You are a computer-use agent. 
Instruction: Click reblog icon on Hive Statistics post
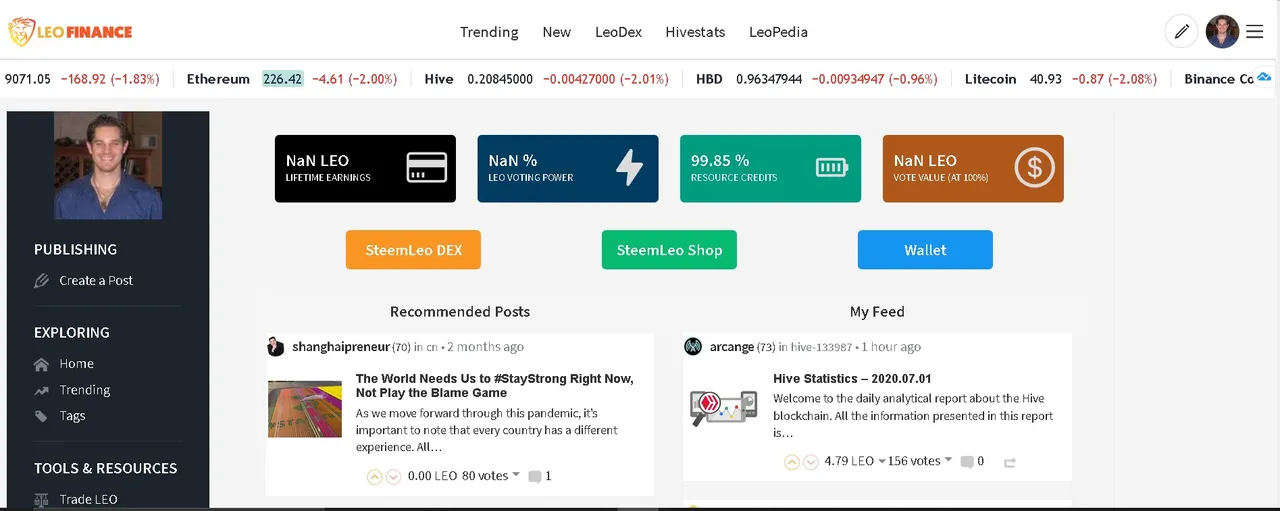coord(1010,462)
